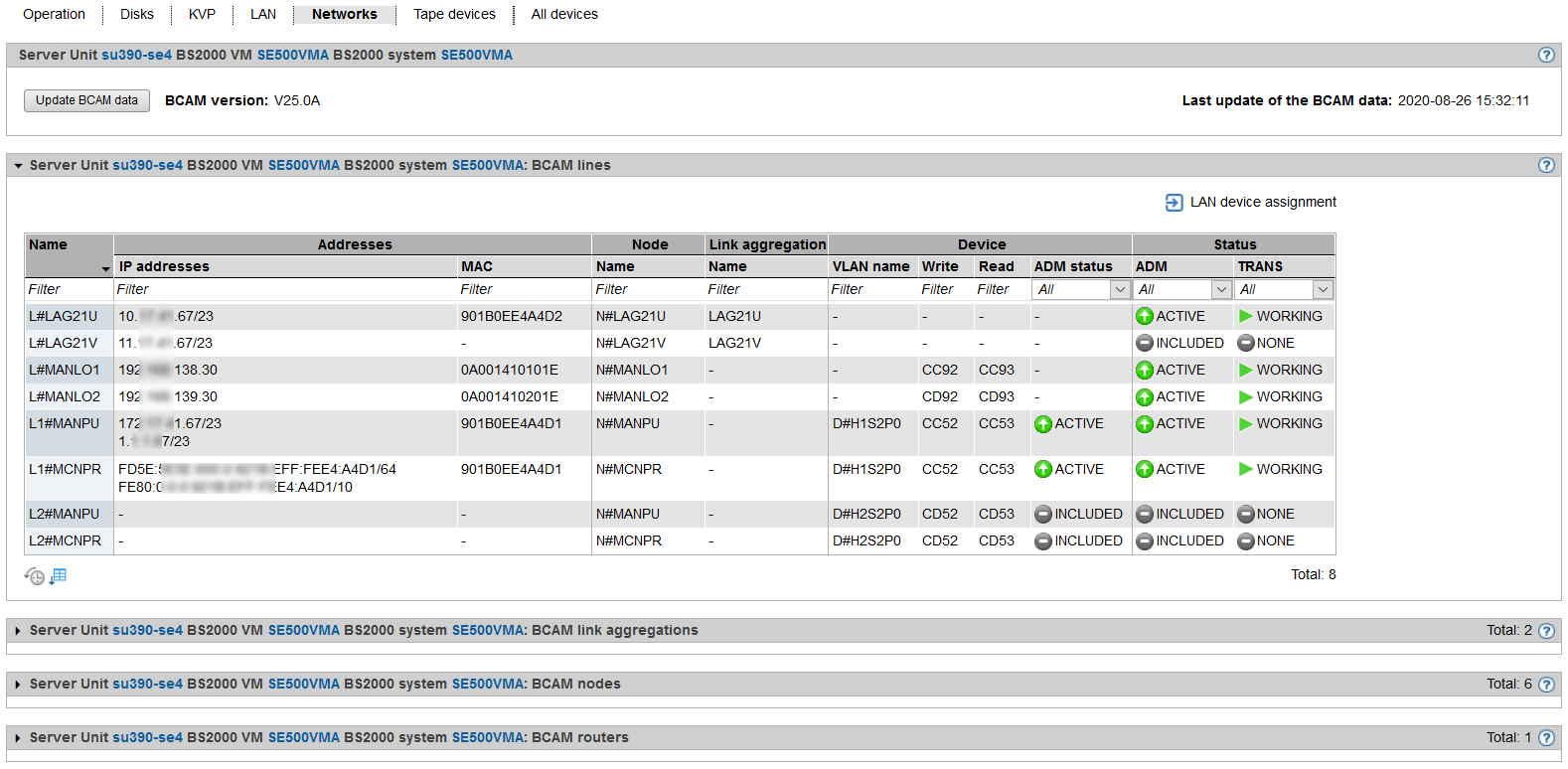Click help icon for BCAM link aggregations
Viewport: 1568px width, 769px height.
pos(1546,631)
